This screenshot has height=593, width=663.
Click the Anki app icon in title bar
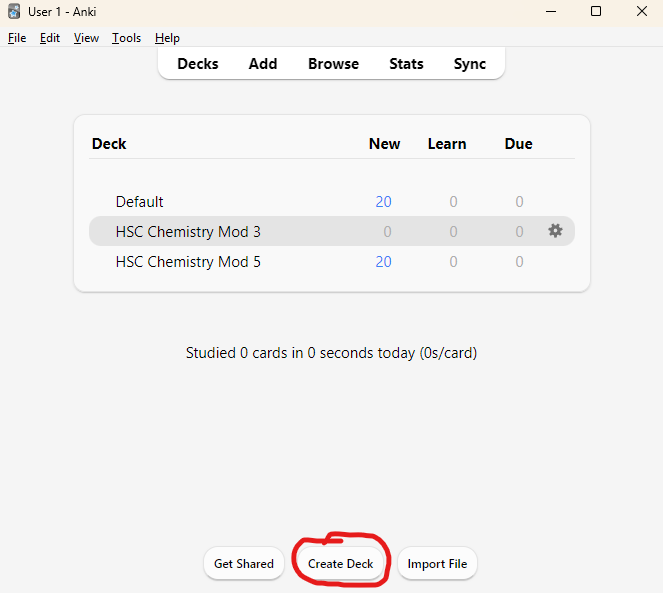click(x=14, y=11)
